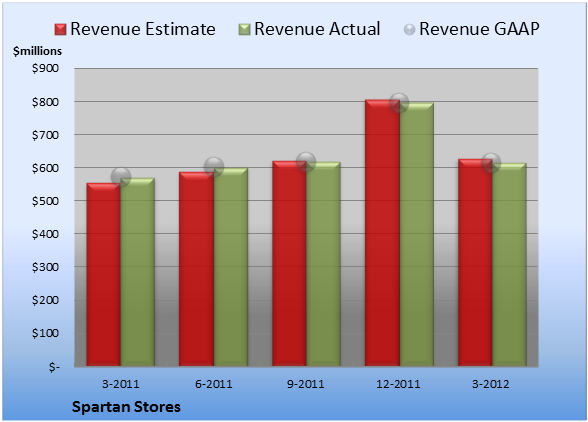588x422 pixels.
Task: Select the red 12-2011 estimate bar
Action: pos(382,233)
